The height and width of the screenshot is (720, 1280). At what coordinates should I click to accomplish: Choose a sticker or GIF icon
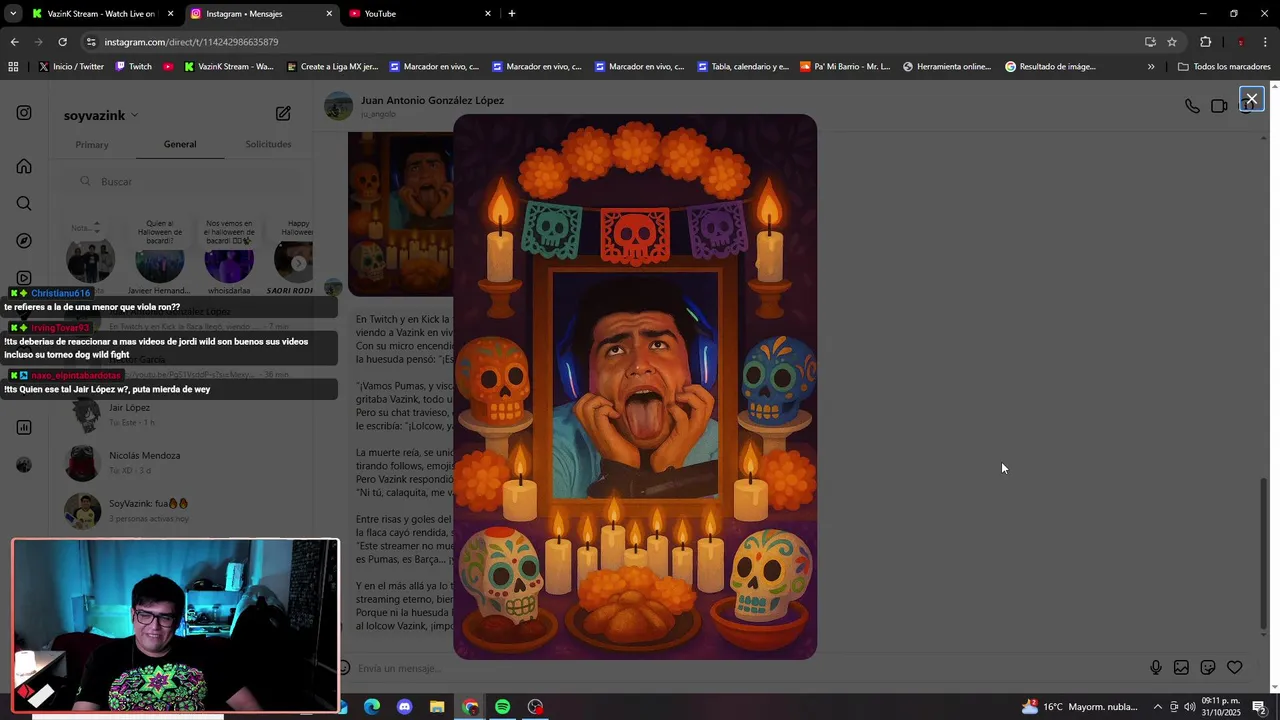(1208, 668)
